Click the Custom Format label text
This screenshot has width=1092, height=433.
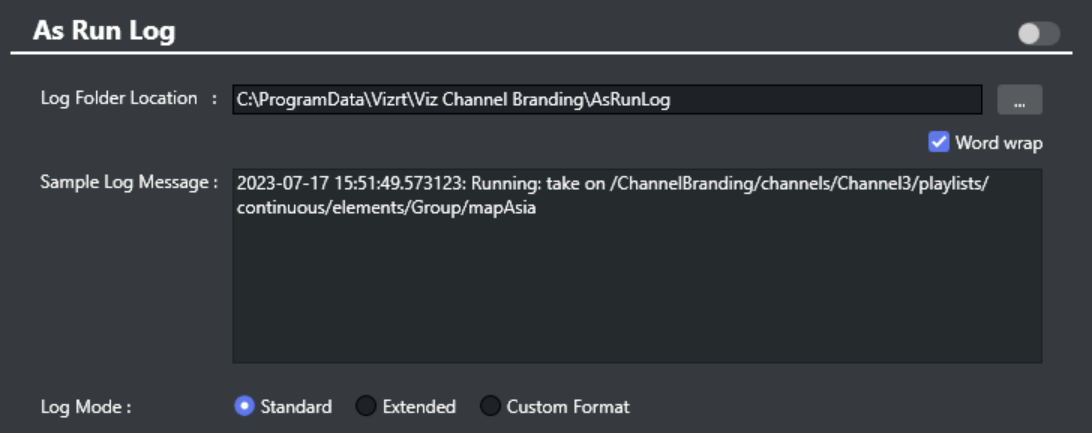pos(568,407)
